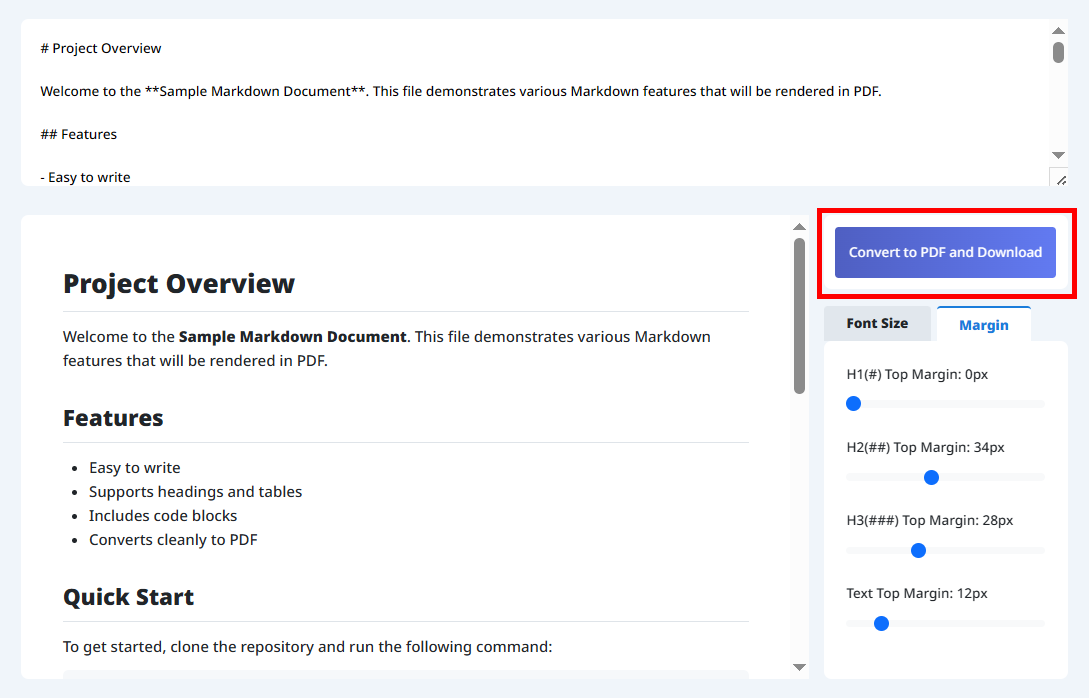This screenshot has height=698, width=1089.
Task: Click the H2(##) Top Margin slider handle
Action: coord(931,477)
